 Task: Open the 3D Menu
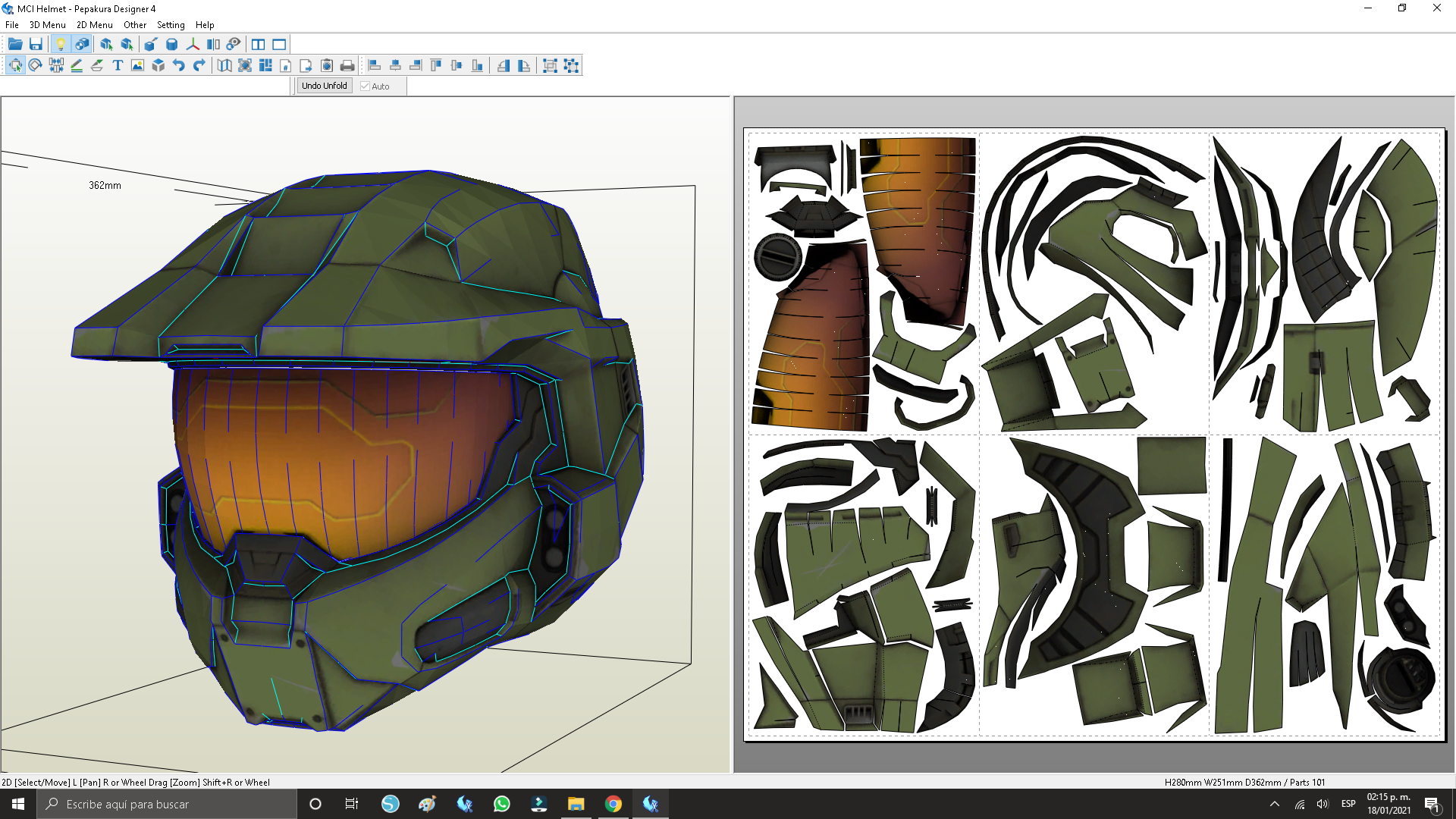(x=47, y=25)
